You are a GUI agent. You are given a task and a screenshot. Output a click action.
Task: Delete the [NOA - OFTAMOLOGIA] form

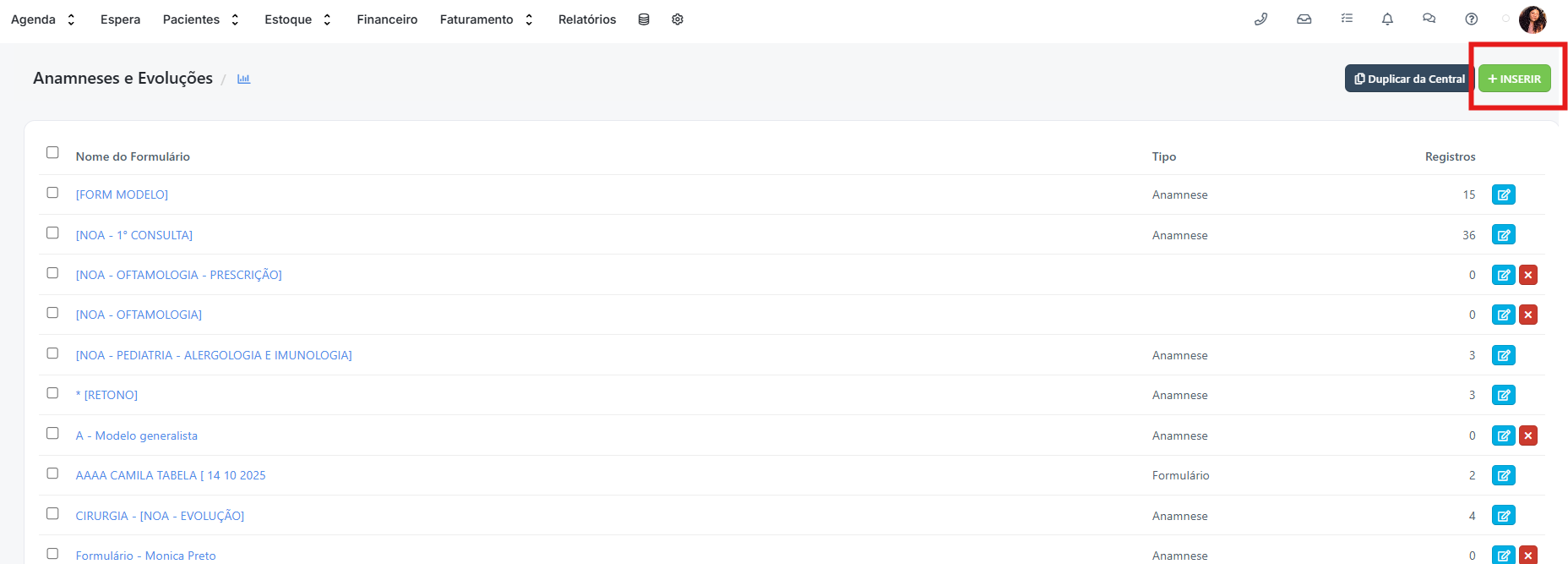pyautogui.click(x=1528, y=315)
